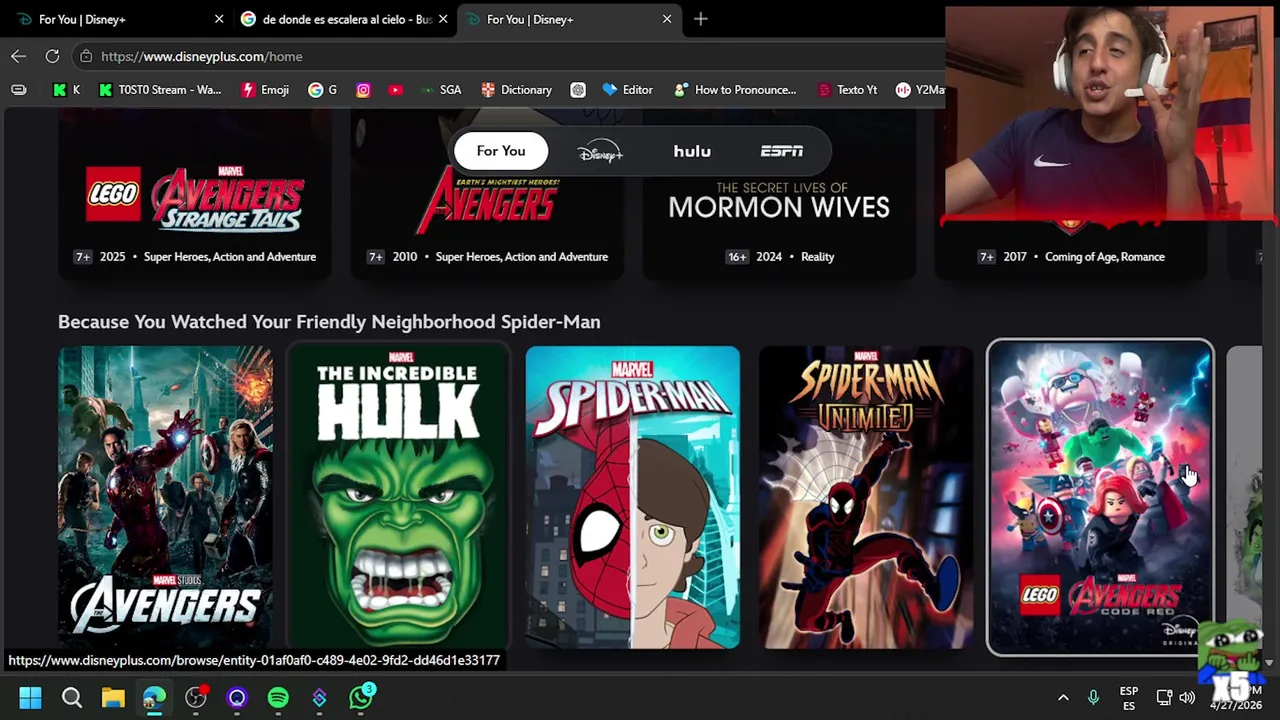The image size is (1280, 720).
Task: Close the first For You Disney+ tab
Action: (x=219, y=19)
